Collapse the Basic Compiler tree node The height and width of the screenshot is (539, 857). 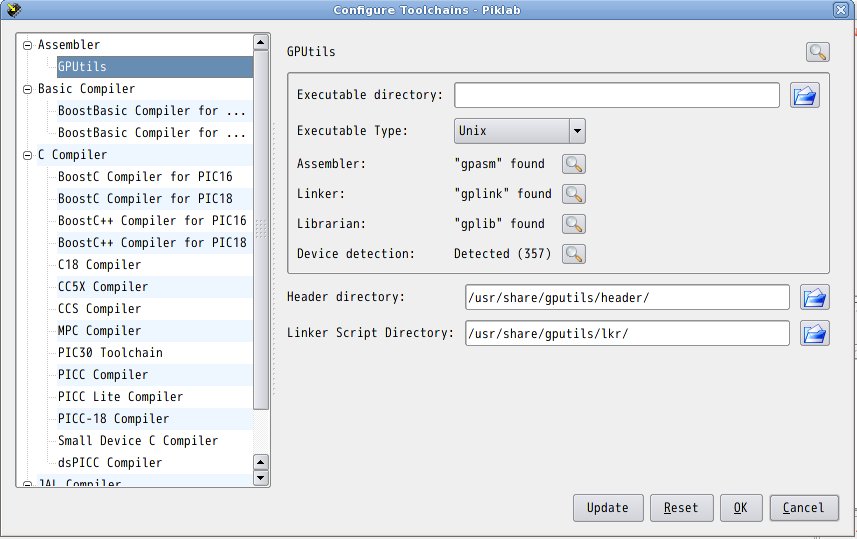tap(27, 89)
